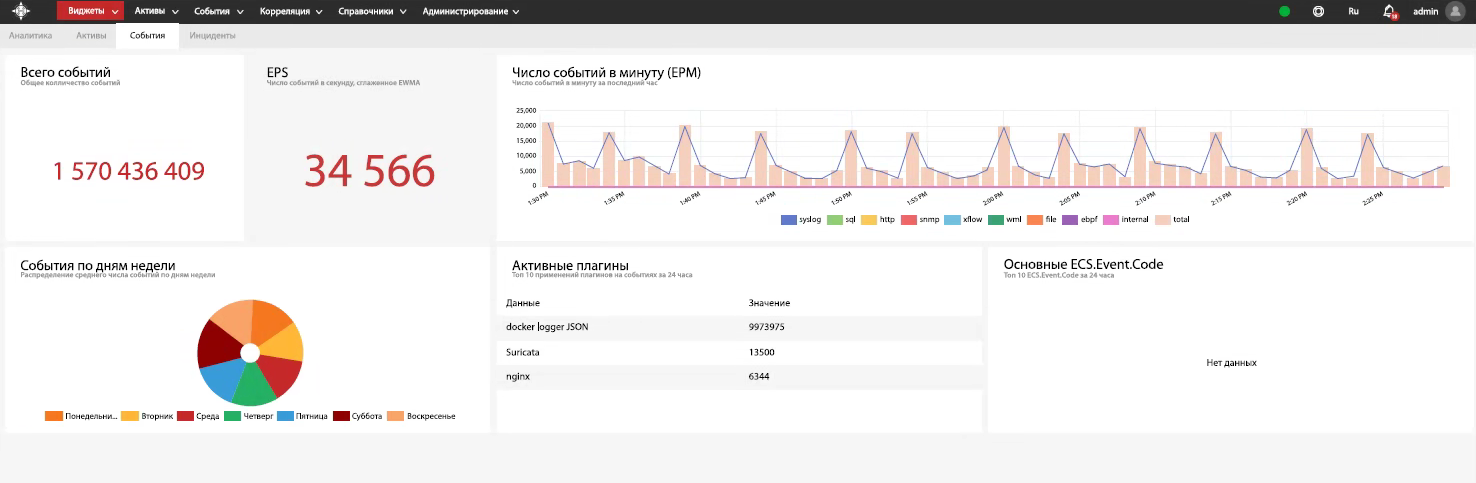
Task: Click the green system status indicator
Action: pyautogui.click(x=1284, y=12)
